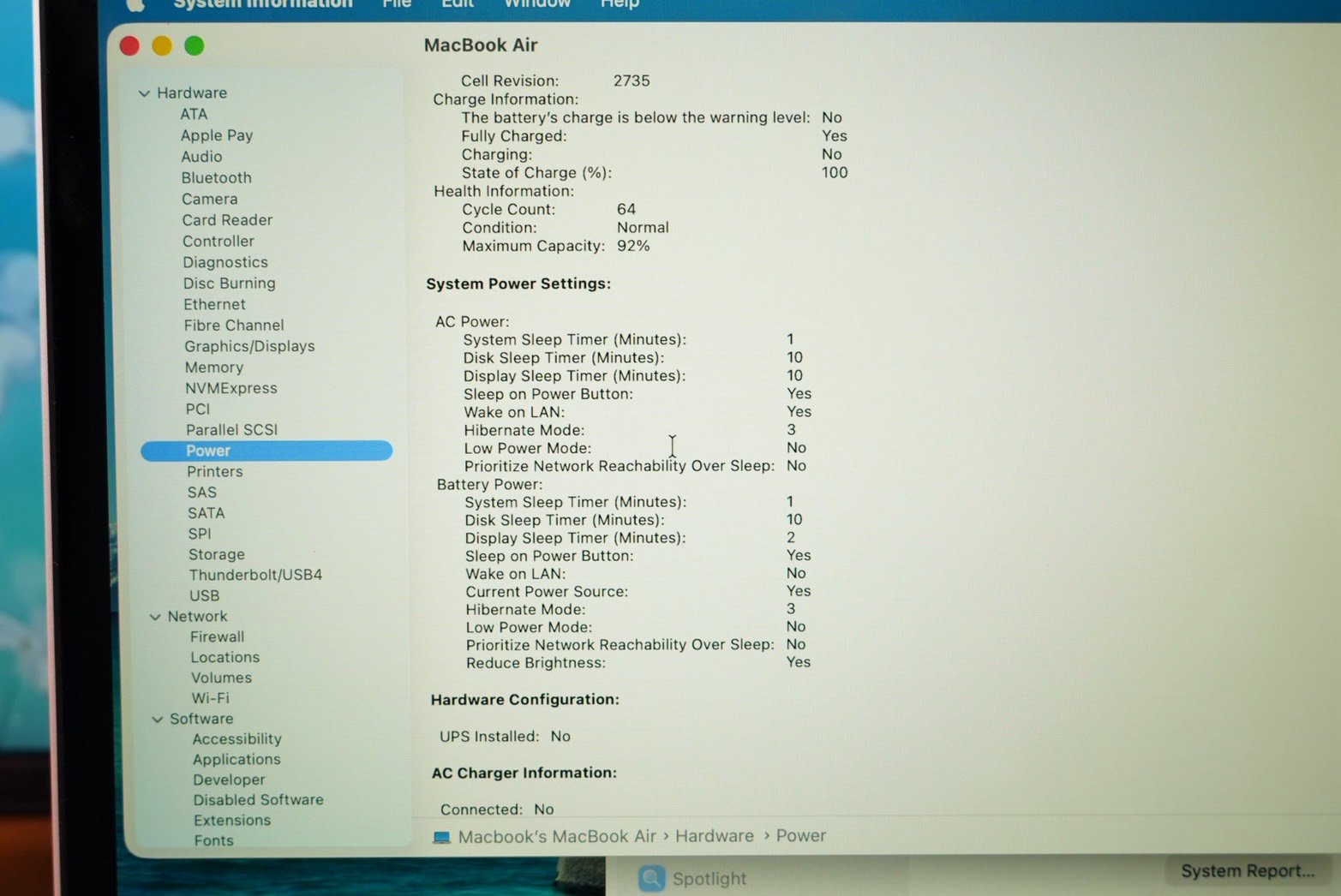Open the System Information menu
This screenshot has width=1341, height=896.
(x=263, y=4)
